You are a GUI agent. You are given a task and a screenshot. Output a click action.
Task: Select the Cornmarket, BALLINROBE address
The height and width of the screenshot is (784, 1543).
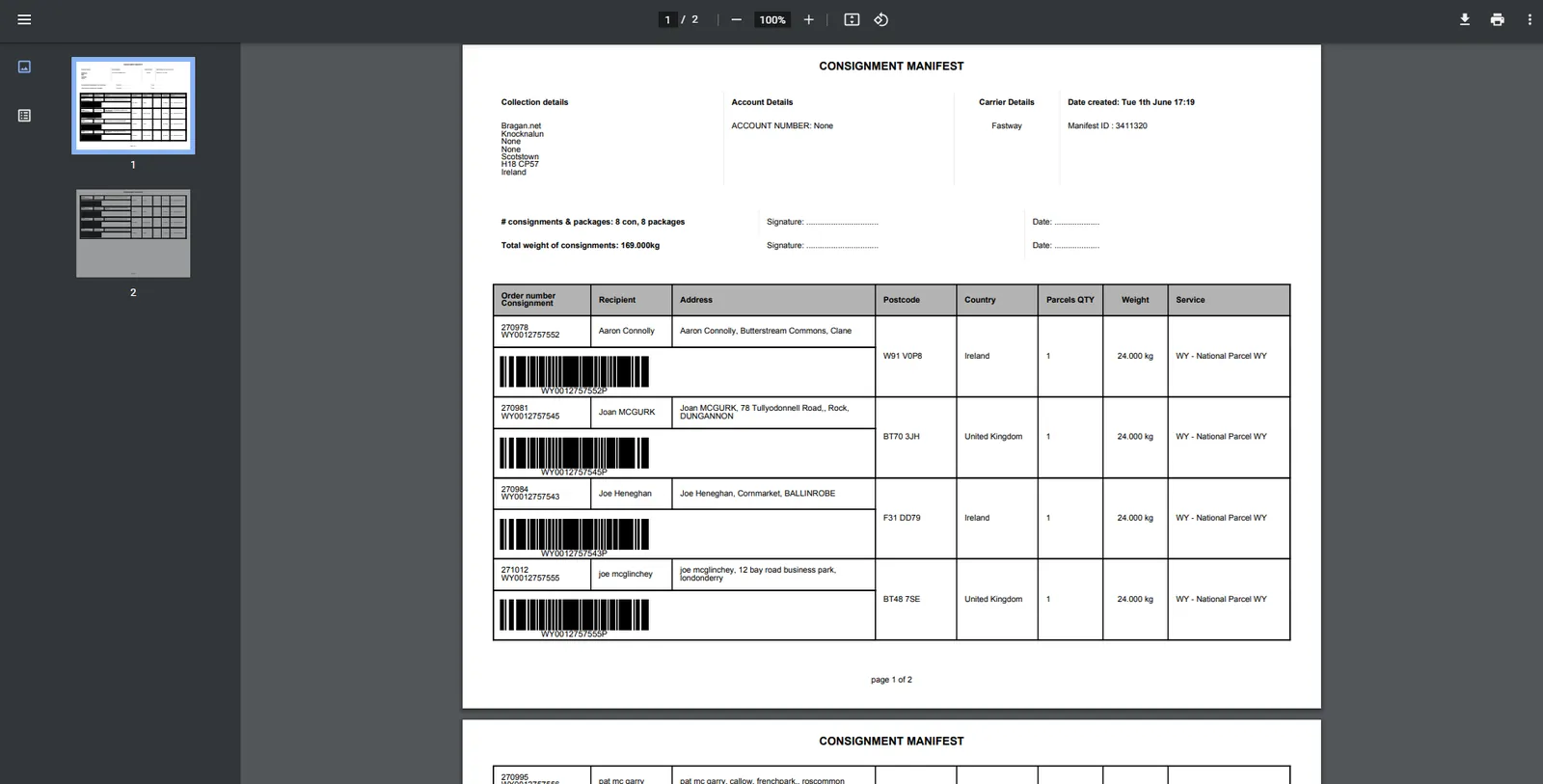coord(757,494)
